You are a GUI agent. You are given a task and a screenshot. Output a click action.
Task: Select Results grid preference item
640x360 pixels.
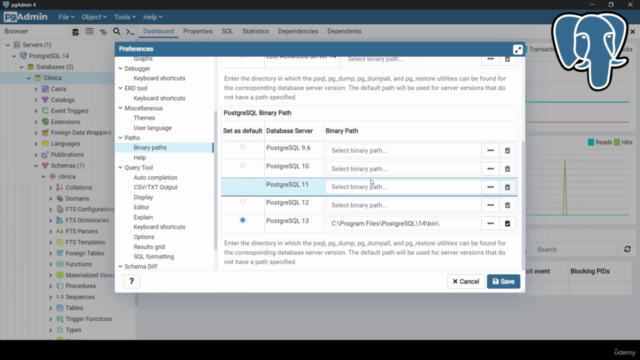149,247
